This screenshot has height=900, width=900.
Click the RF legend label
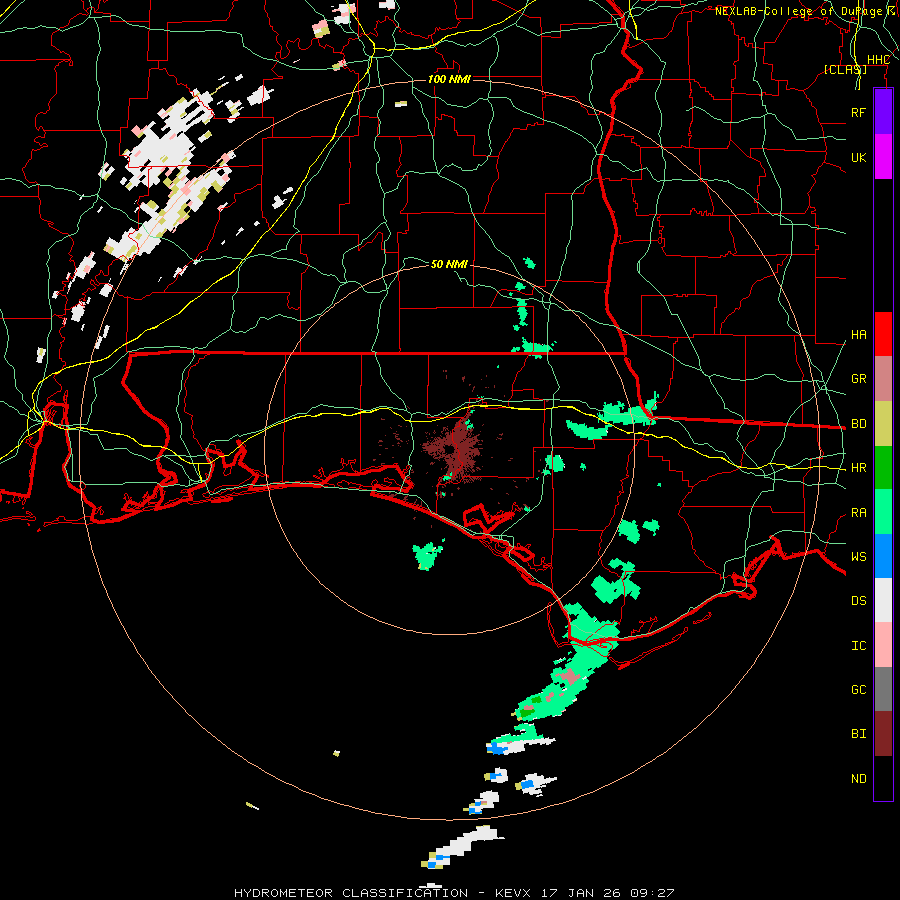pos(859,112)
